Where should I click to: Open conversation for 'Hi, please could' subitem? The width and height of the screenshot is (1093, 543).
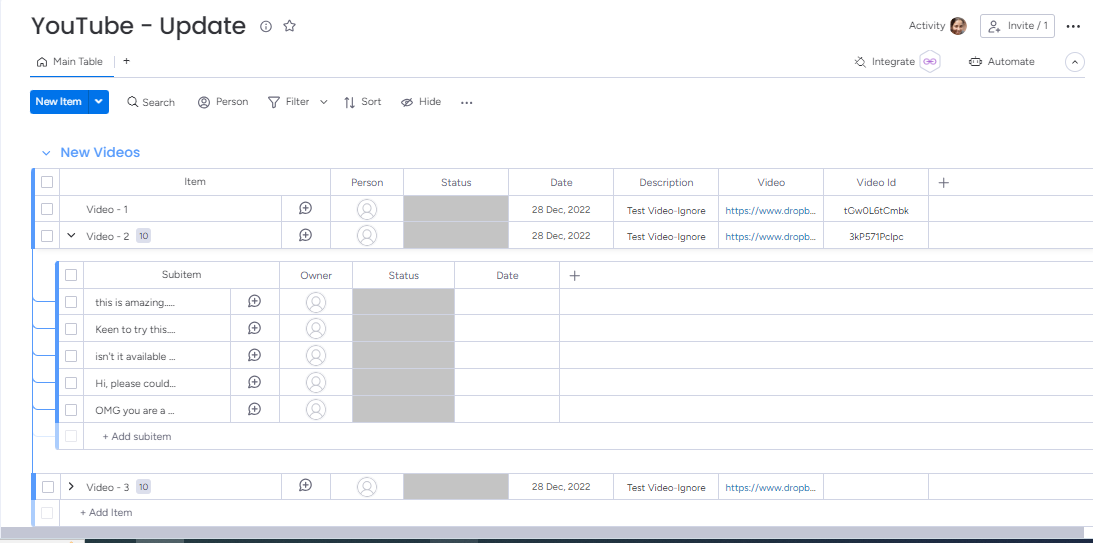coord(254,382)
